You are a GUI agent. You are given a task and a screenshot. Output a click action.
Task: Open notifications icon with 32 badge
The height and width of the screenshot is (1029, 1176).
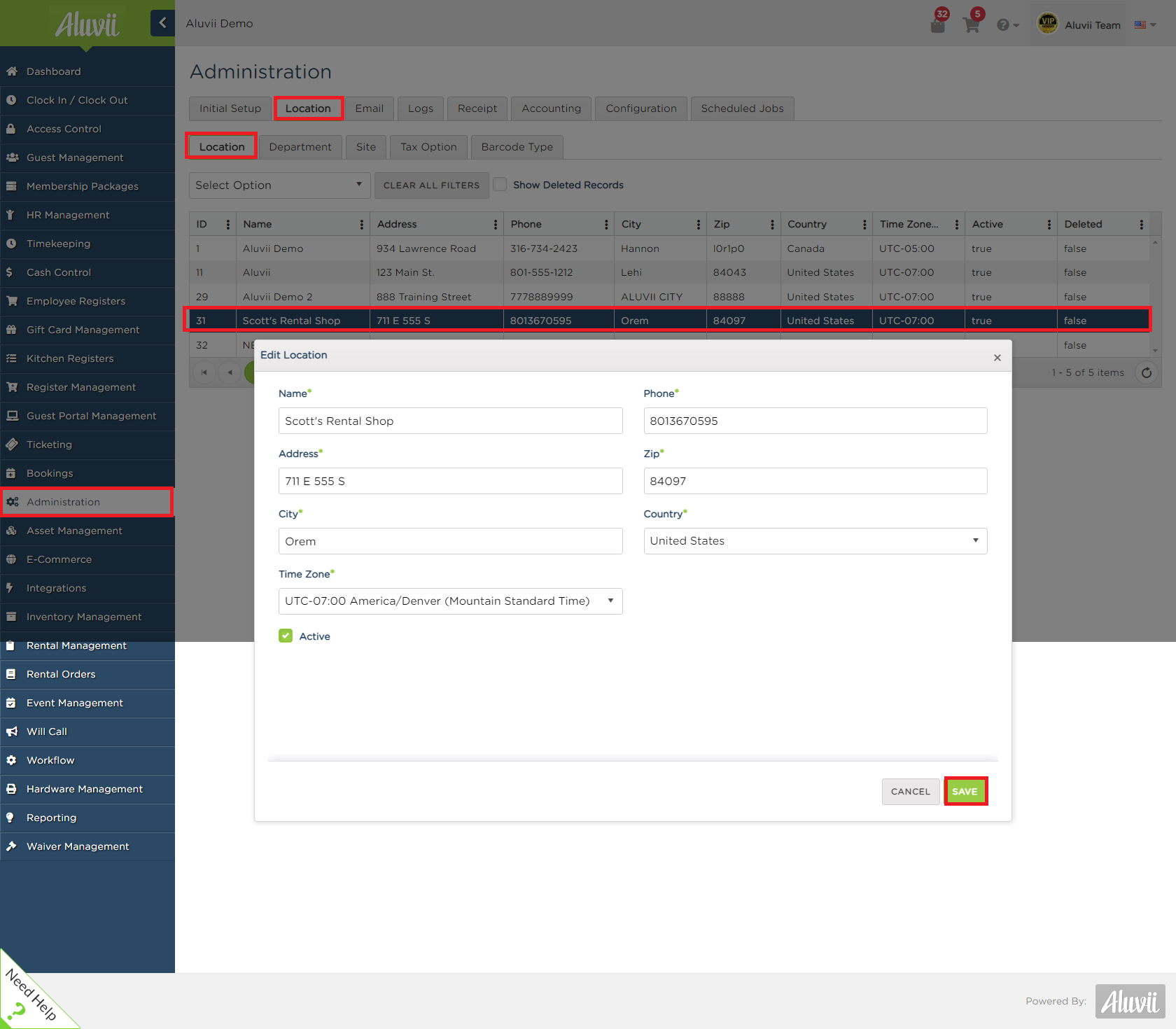pyautogui.click(x=938, y=24)
